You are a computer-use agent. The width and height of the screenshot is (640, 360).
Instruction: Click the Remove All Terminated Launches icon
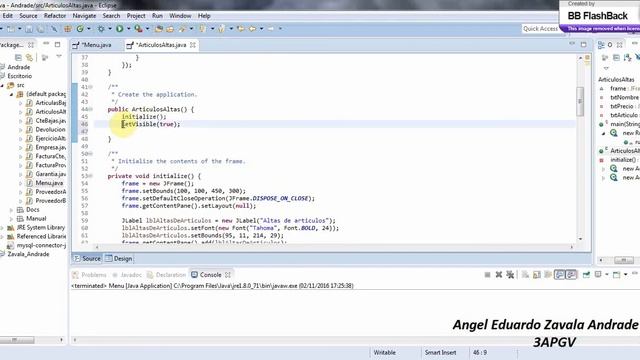(510, 275)
